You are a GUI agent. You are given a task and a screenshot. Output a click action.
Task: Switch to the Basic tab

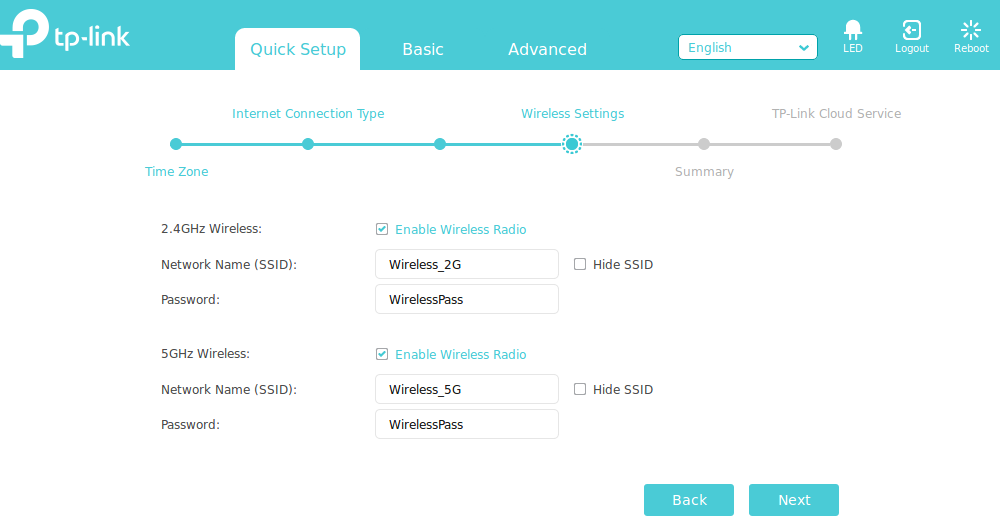point(422,49)
